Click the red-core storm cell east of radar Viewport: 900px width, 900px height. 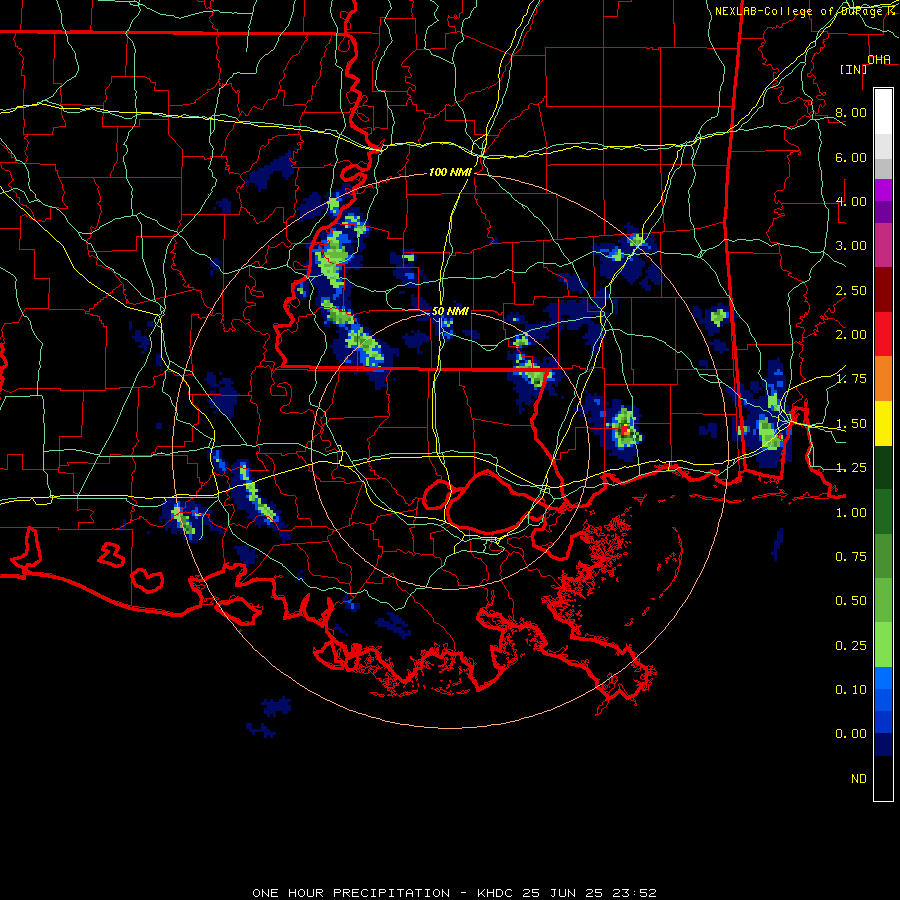coord(624,429)
